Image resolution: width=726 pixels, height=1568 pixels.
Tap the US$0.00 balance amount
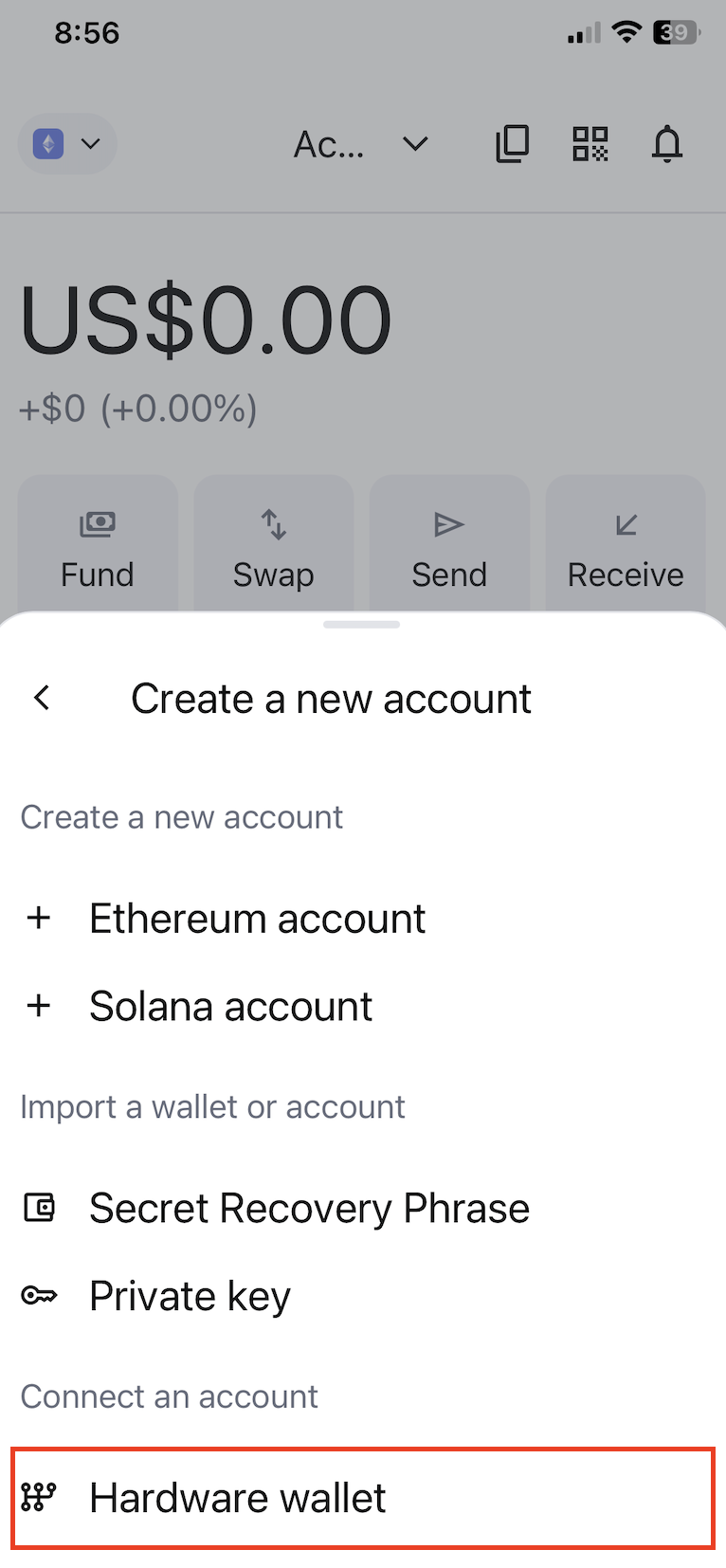tap(206, 320)
